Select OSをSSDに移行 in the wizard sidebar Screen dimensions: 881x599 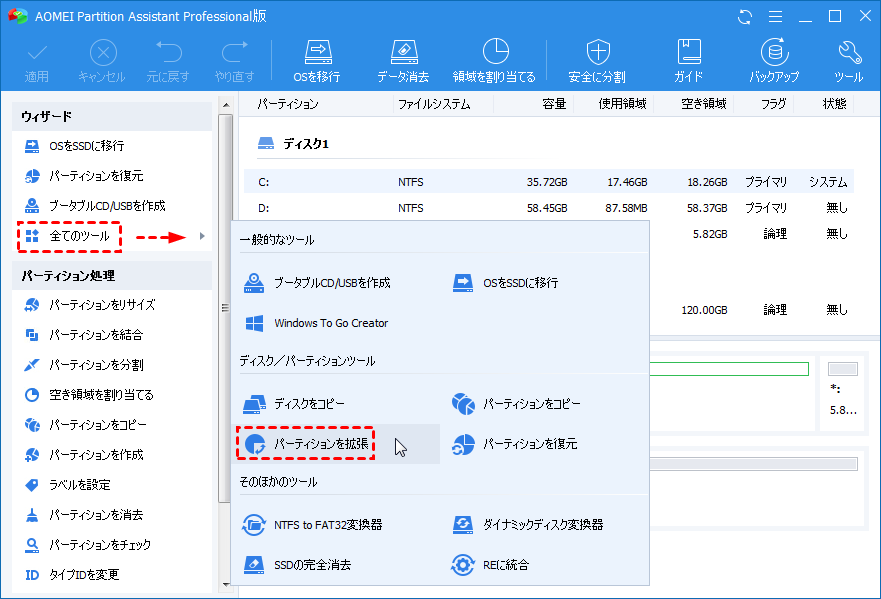(x=74, y=146)
